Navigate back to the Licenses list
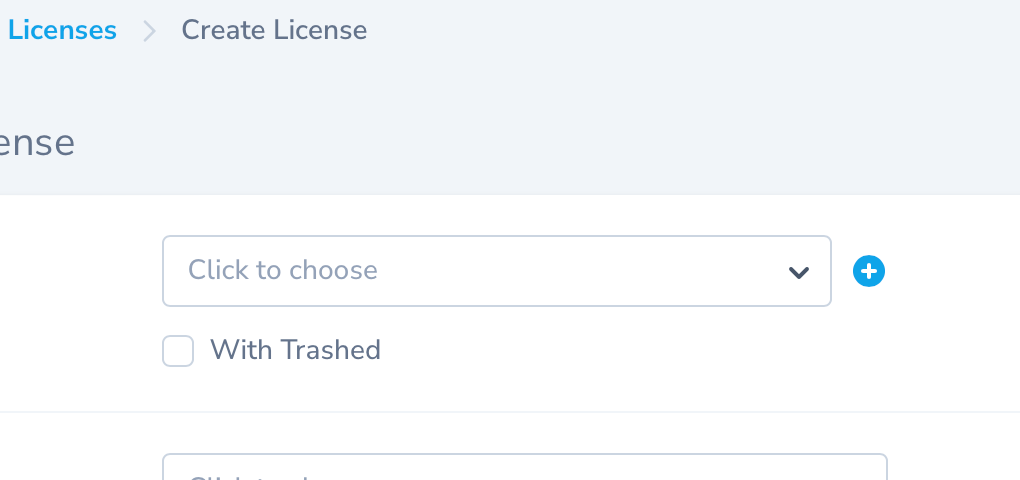The image size is (1020, 480). point(62,30)
